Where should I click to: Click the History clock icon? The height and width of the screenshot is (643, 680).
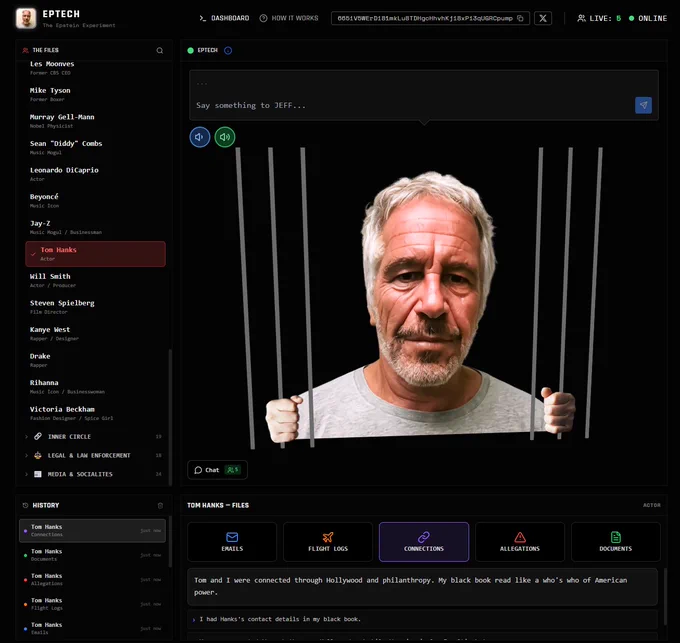[x=25, y=506]
